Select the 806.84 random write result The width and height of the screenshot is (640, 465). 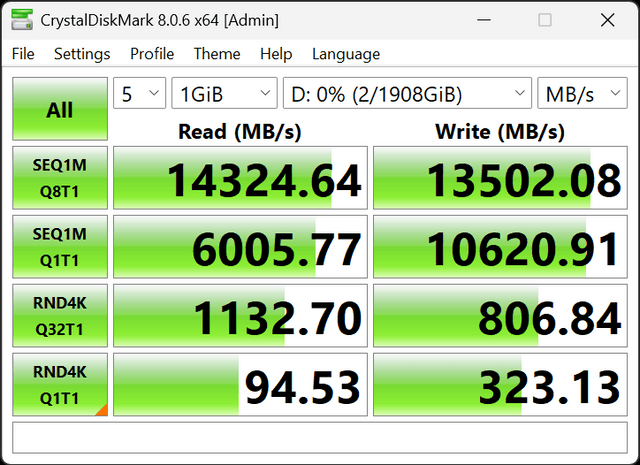tap(500, 316)
